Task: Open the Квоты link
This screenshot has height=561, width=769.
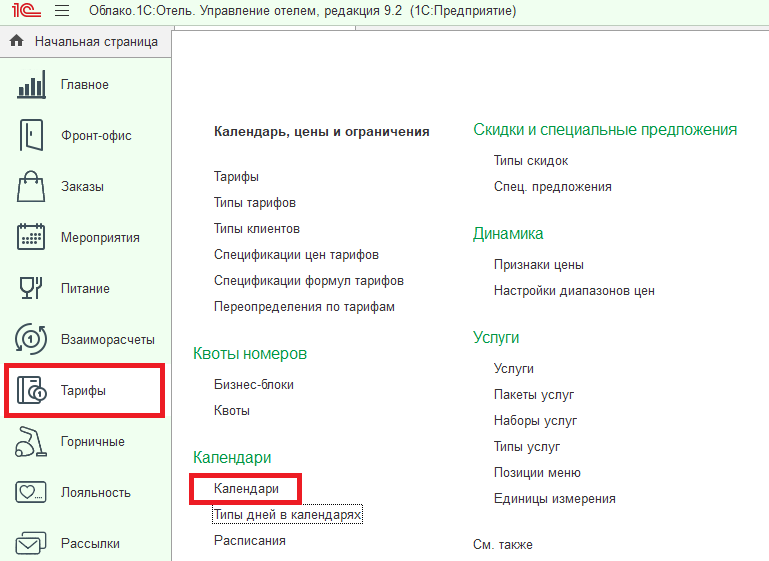Action: (232, 410)
